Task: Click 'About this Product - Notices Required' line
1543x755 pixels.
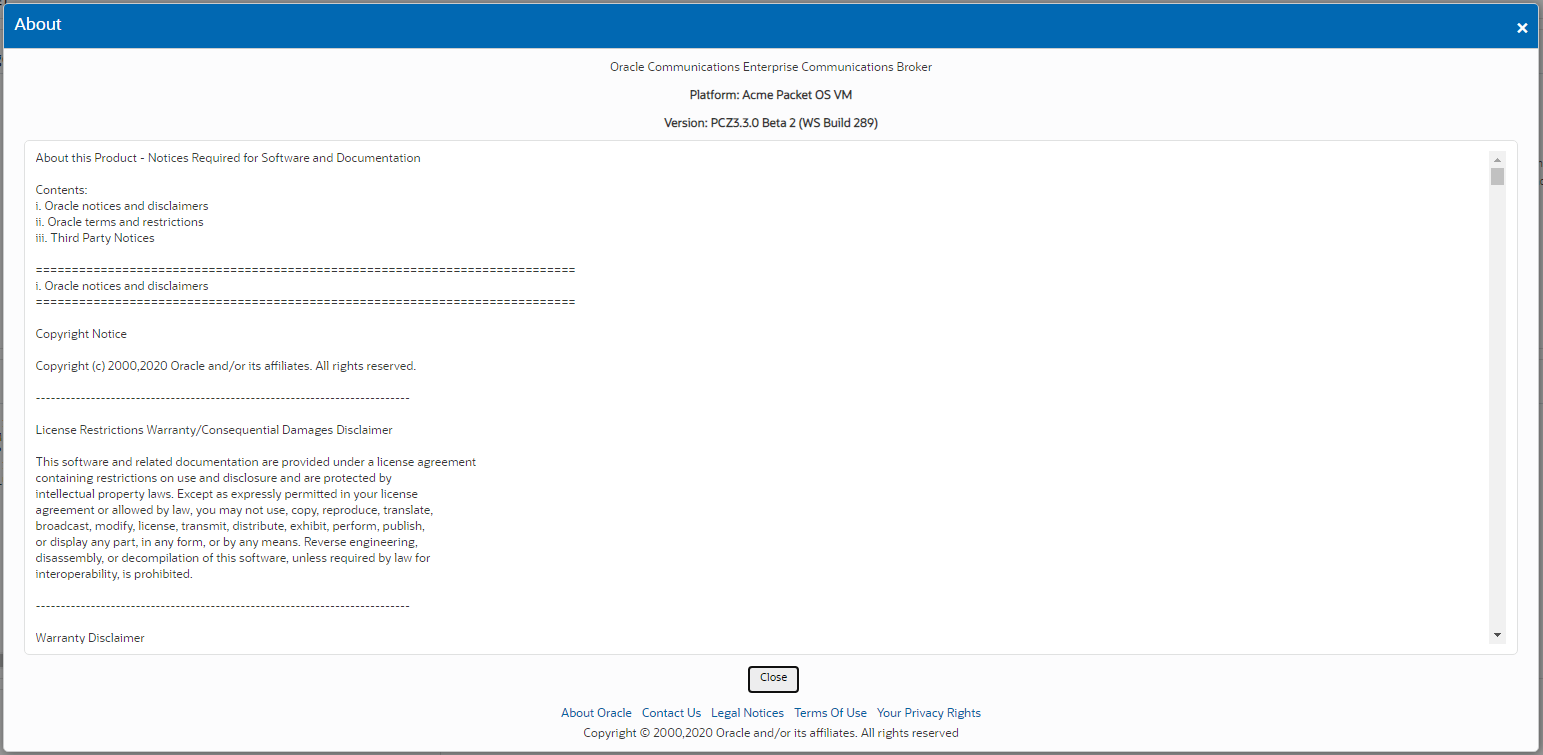Action: (x=228, y=158)
